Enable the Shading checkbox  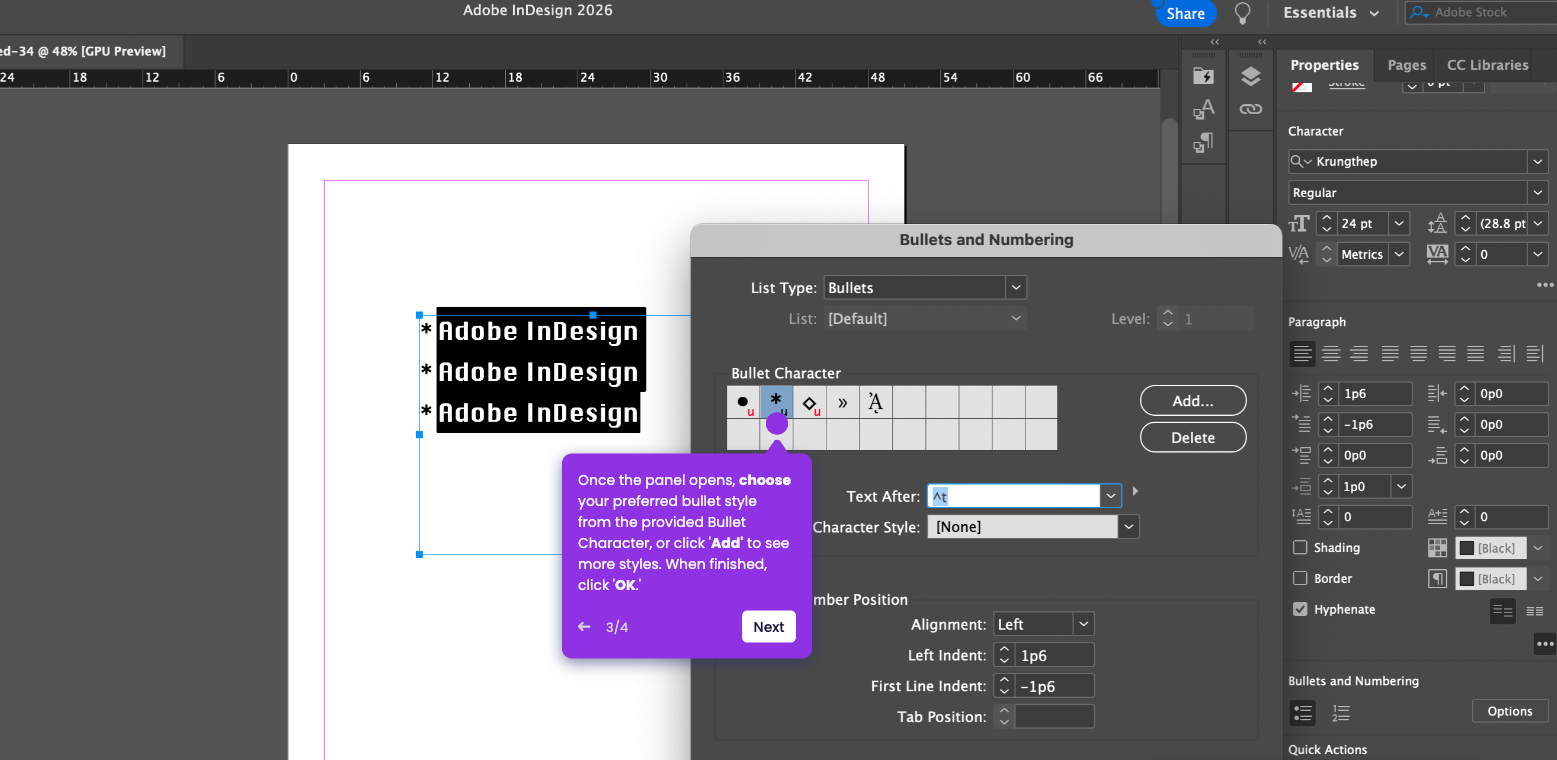click(x=1300, y=547)
